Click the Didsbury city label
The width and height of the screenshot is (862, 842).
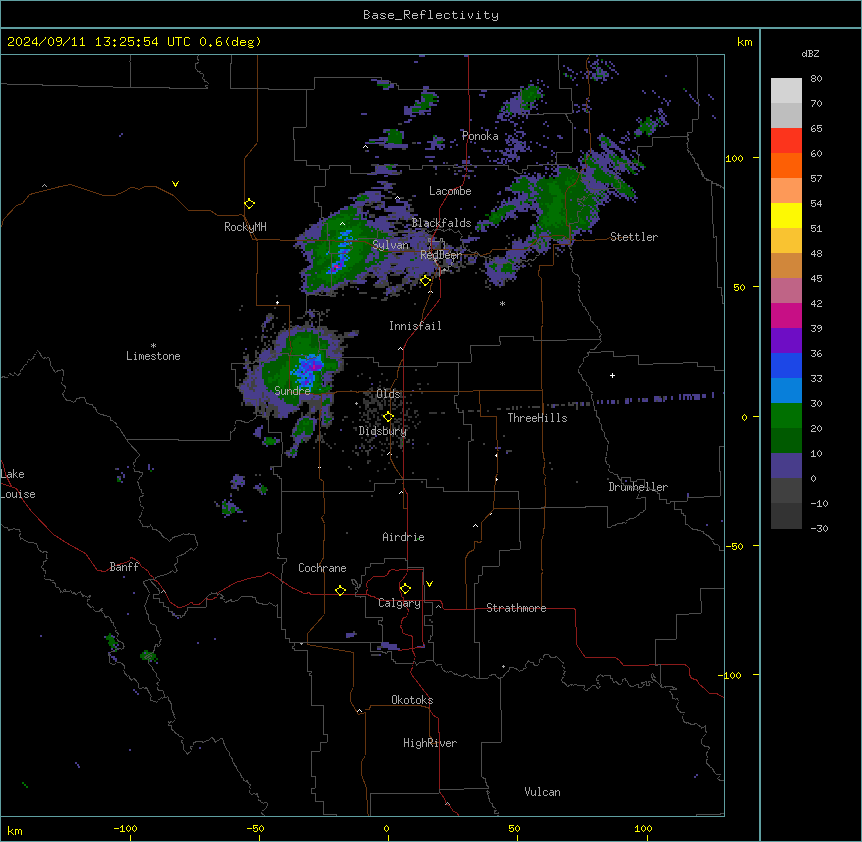[383, 431]
